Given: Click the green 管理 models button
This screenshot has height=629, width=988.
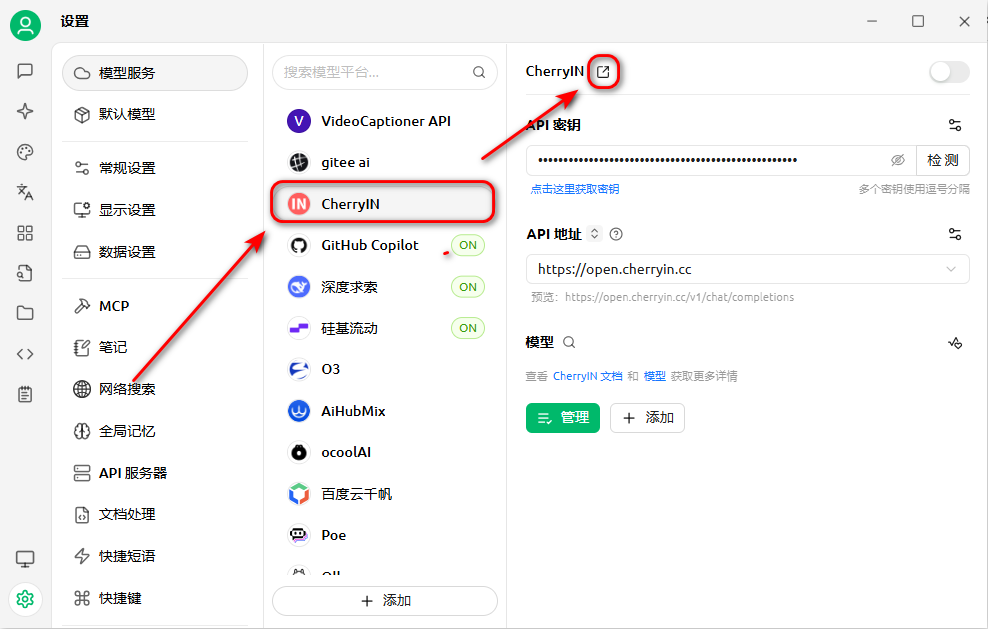Looking at the screenshot, I should pyautogui.click(x=563, y=418).
